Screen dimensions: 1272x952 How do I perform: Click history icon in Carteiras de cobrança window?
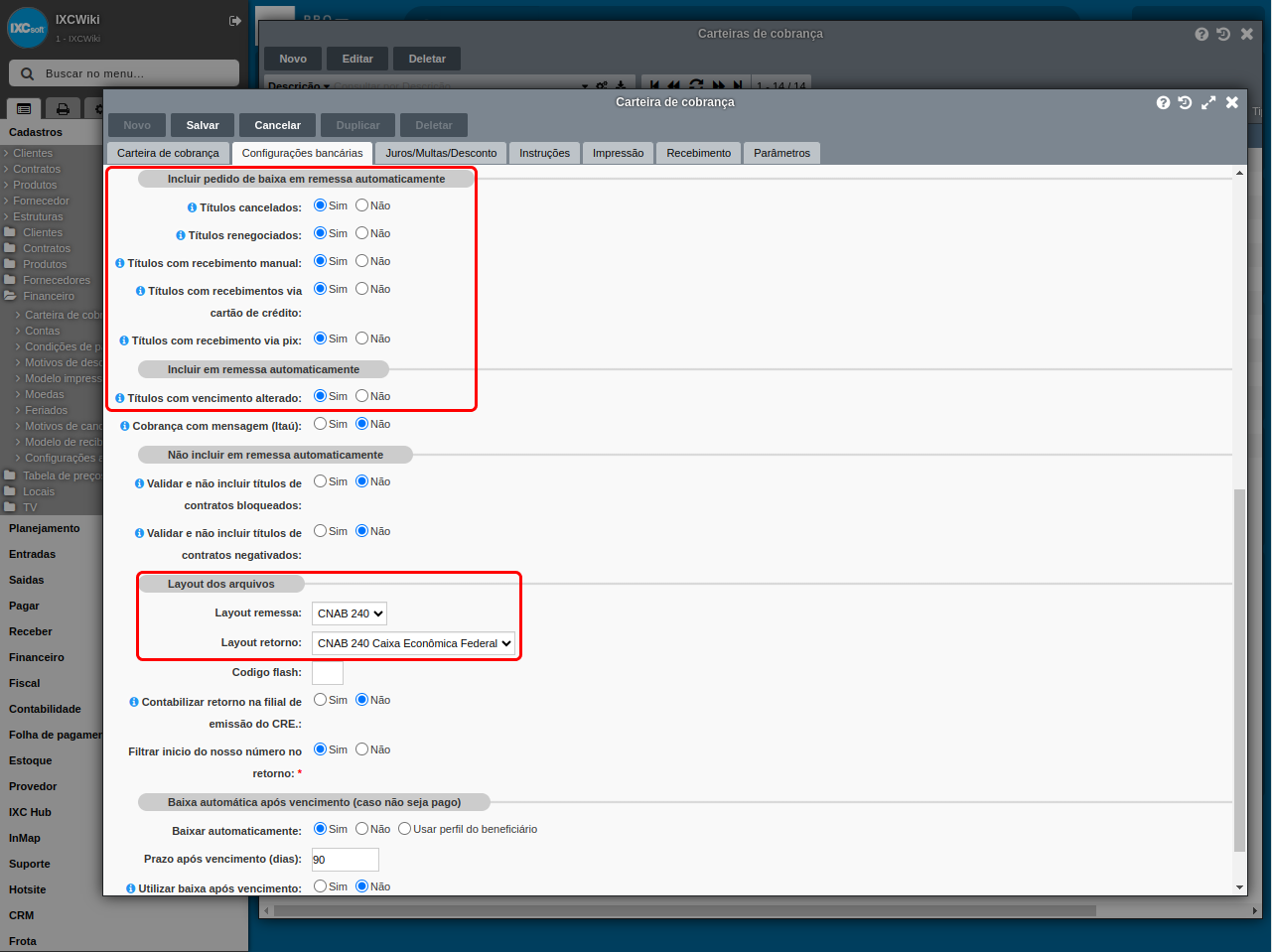tap(1223, 34)
